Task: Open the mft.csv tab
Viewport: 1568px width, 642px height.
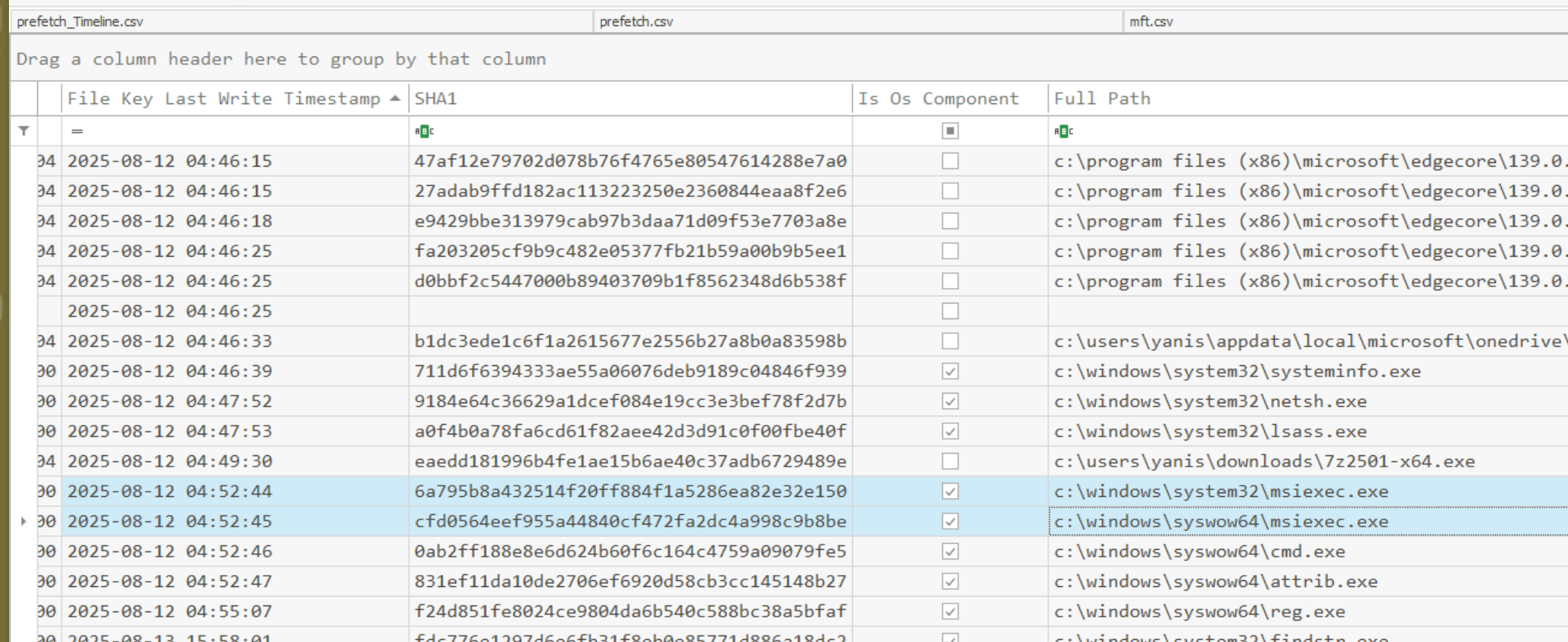Action: (1345, 22)
